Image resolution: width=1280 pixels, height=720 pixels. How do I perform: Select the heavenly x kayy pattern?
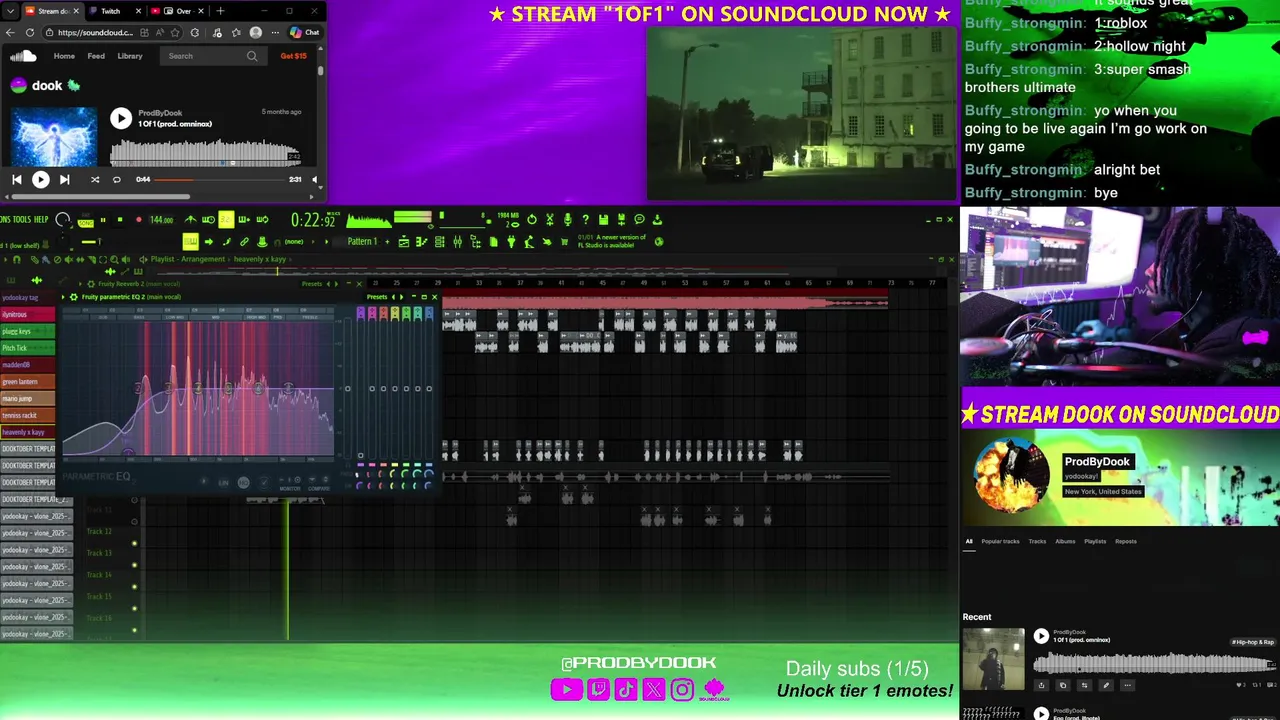point(28,432)
